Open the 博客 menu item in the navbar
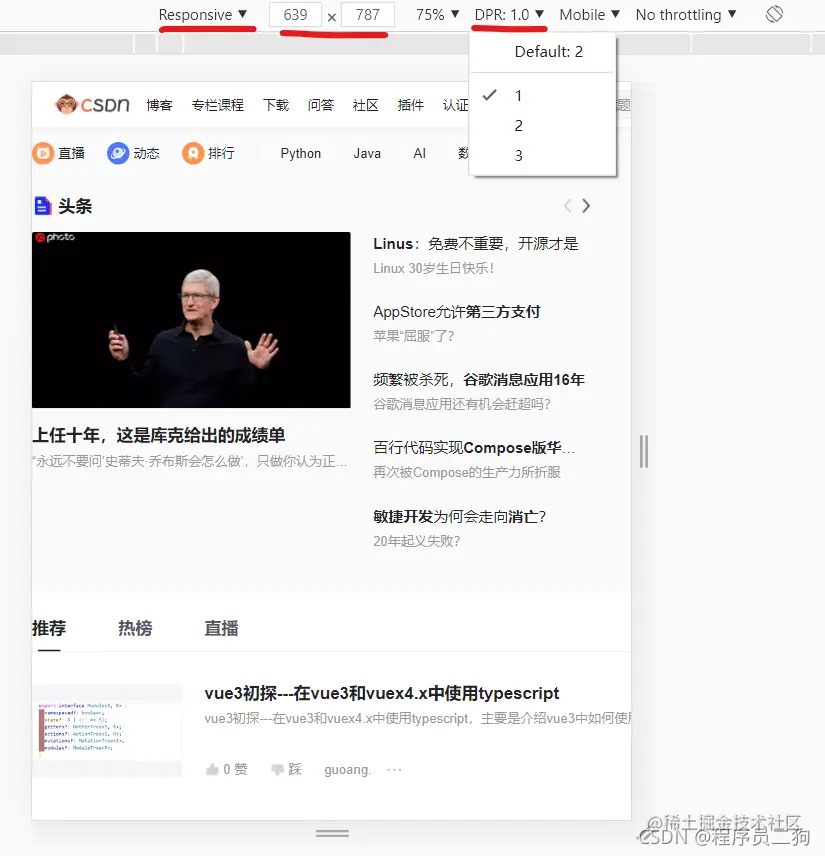The height and width of the screenshot is (856, 825). click(x=161, y=104)
